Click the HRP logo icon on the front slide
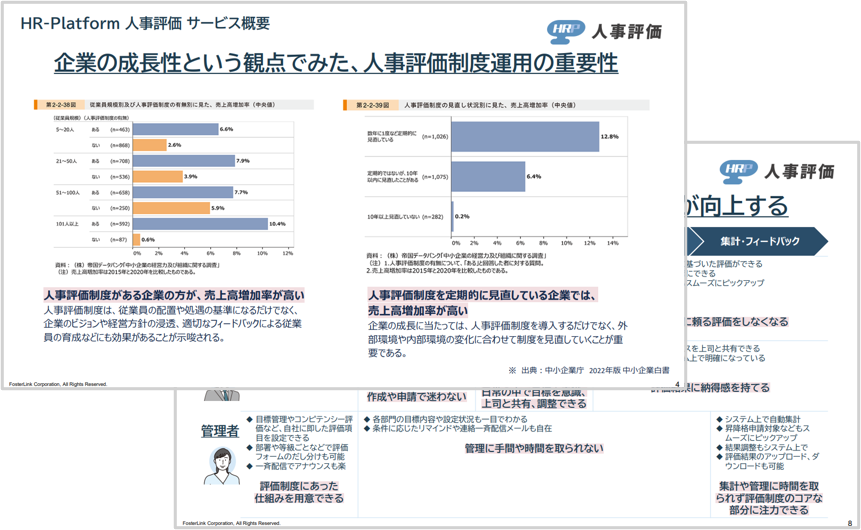Viewport: 861px width, 530px height. pyautogui.click(x=566, y=31)
